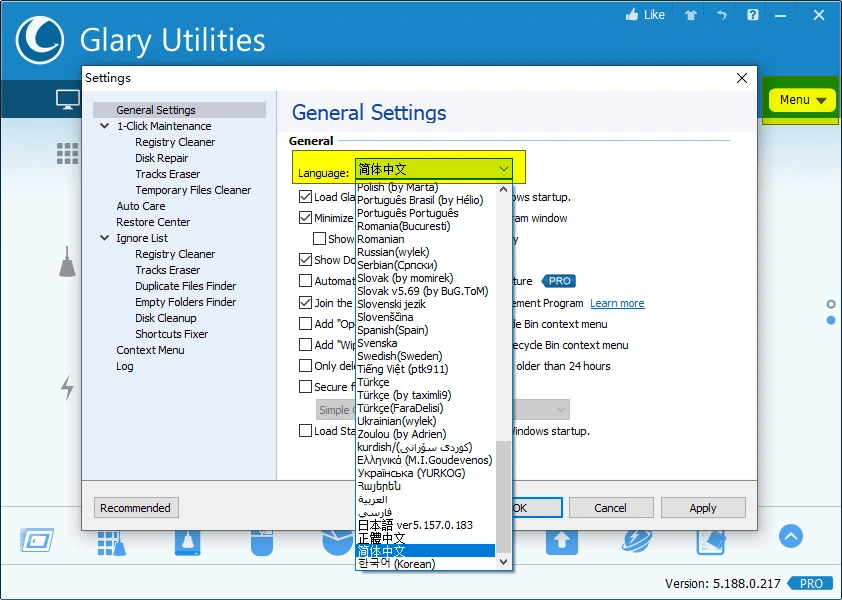Collapse the 1-Click Maintenance tree section
The image size is (842, 600).
click(x=105, y=126)
